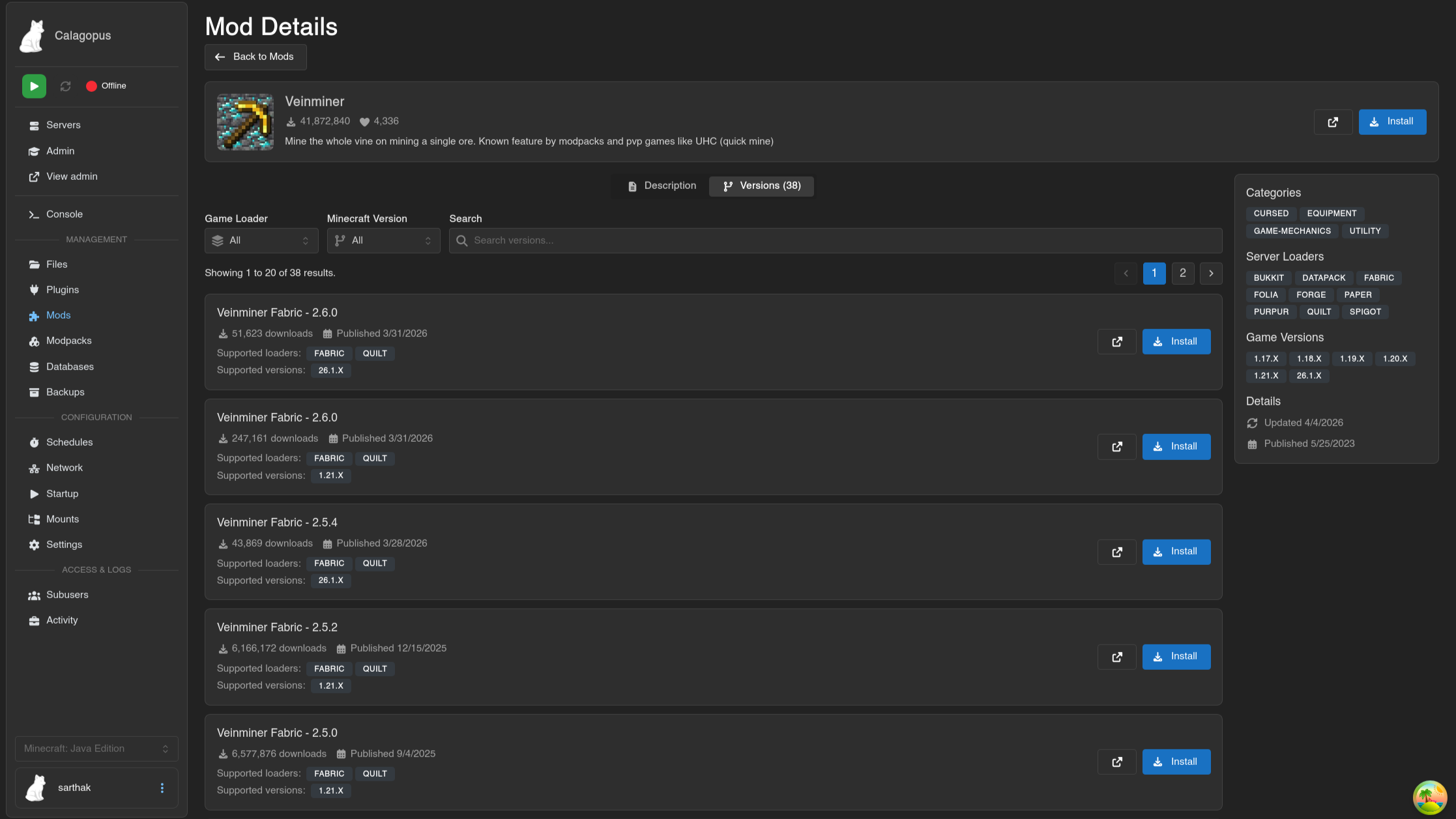
Task: Open the Schedules page
Action: click(69, 442)
